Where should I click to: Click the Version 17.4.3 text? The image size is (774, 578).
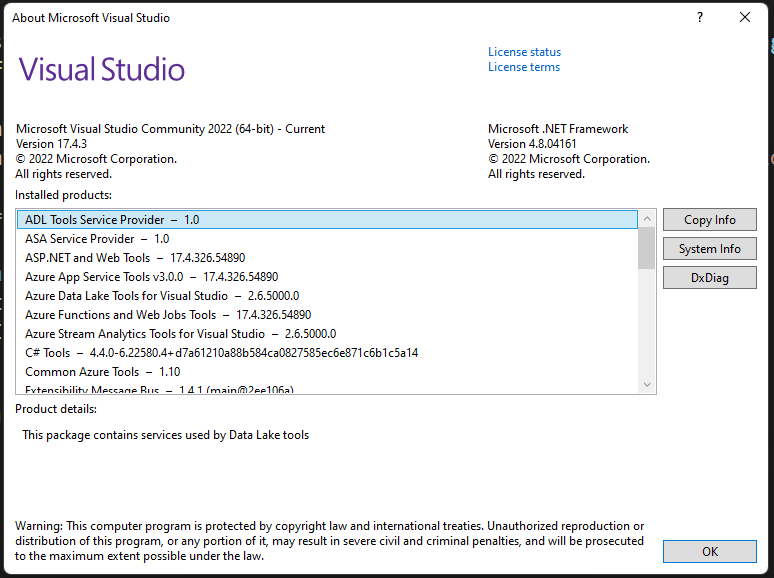51,144
